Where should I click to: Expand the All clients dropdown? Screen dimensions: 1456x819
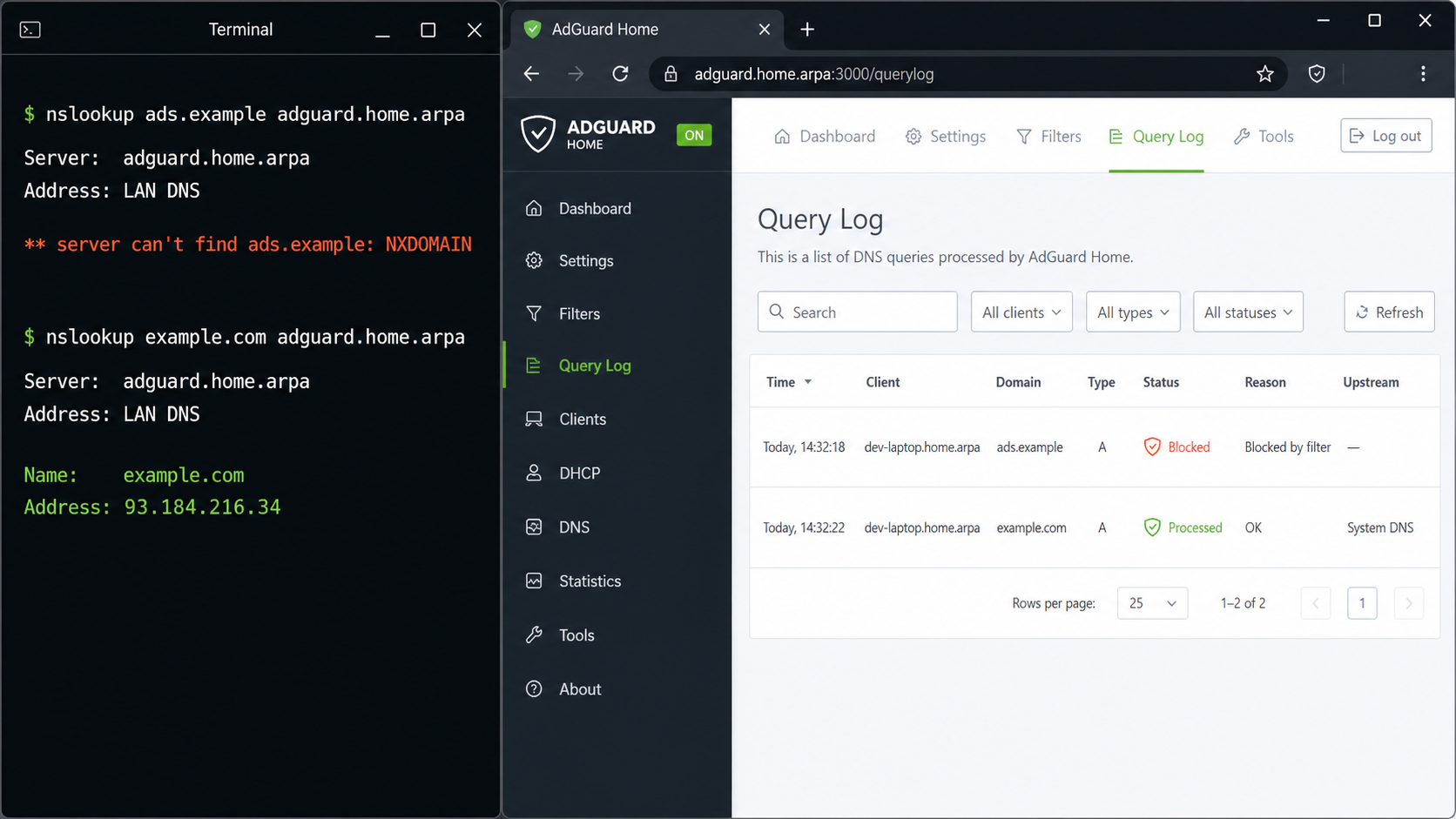click(x=1021, y=312)
